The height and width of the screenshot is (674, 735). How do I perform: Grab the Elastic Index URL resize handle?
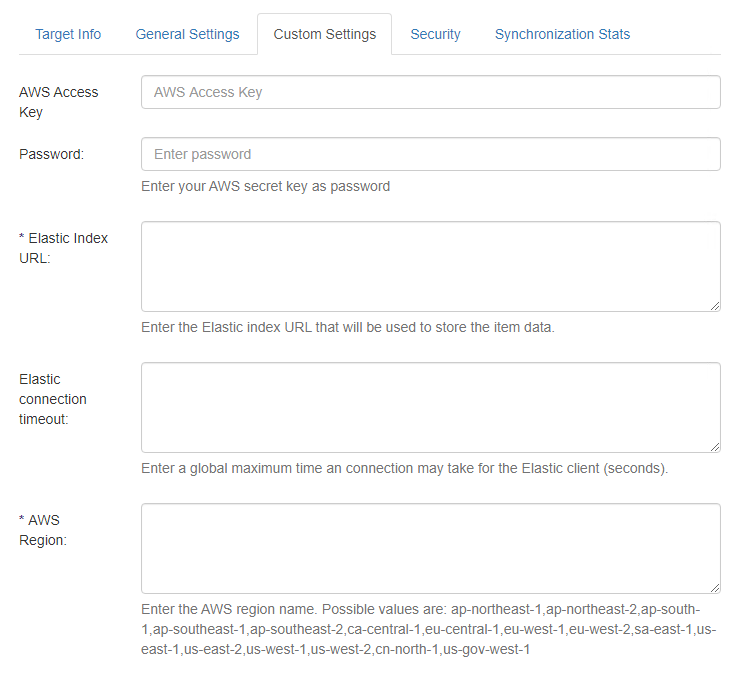coord(715,306)
